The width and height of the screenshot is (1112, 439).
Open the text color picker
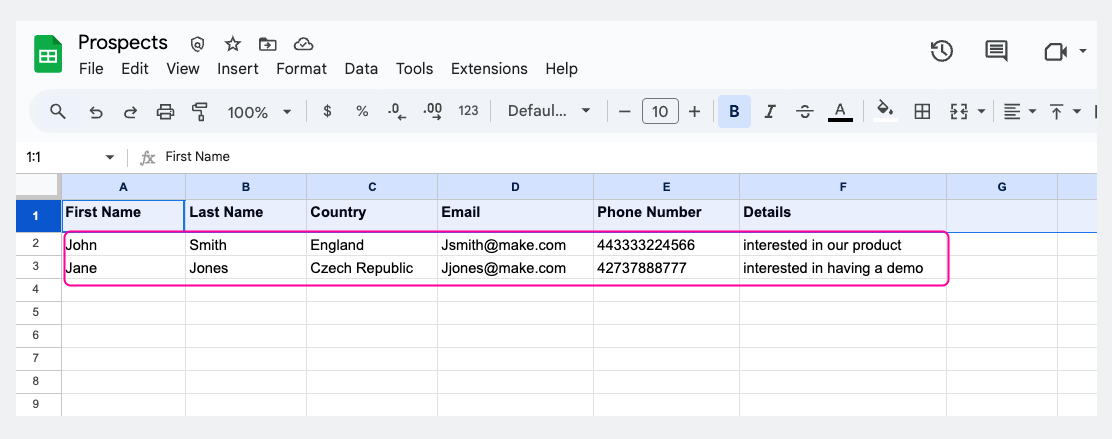click(840, 111)
